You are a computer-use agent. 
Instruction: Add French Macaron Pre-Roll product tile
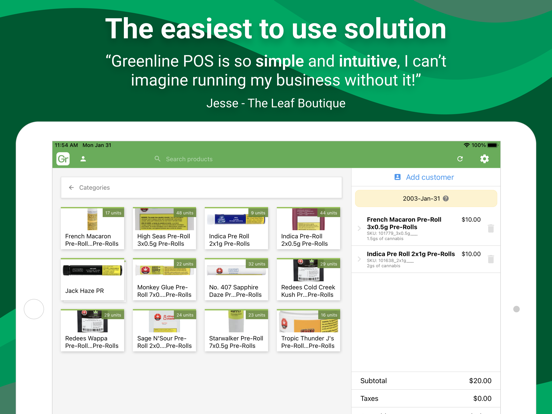tap(92, 228)
